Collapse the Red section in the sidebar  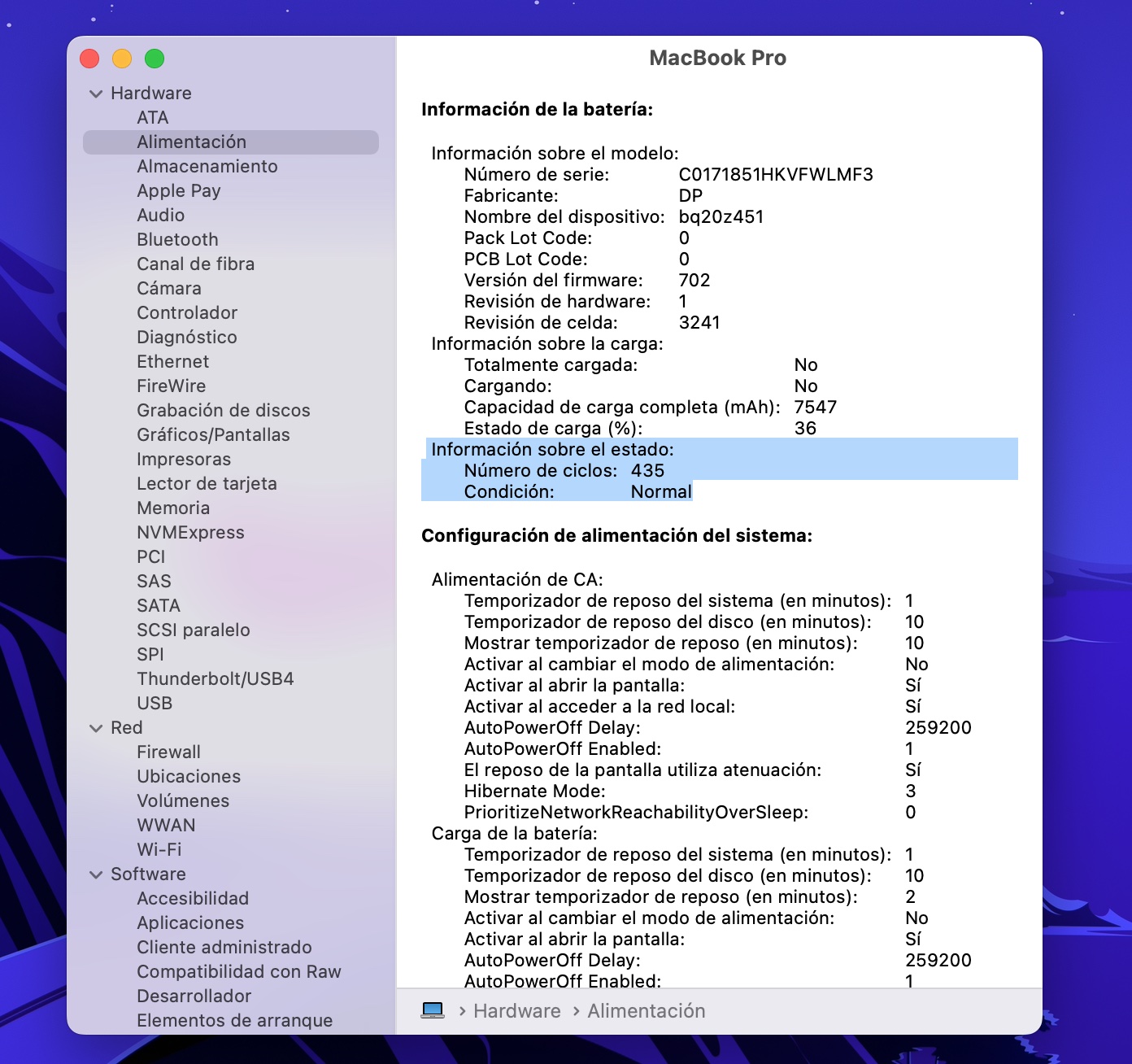point(96,728)
